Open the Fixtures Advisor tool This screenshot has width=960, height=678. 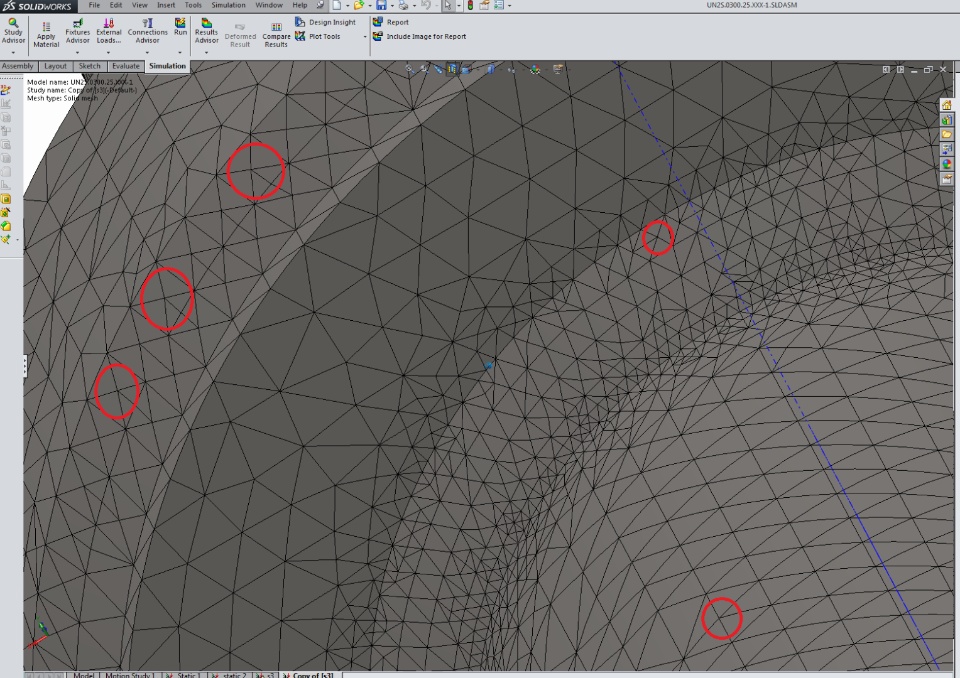[78, 31]
